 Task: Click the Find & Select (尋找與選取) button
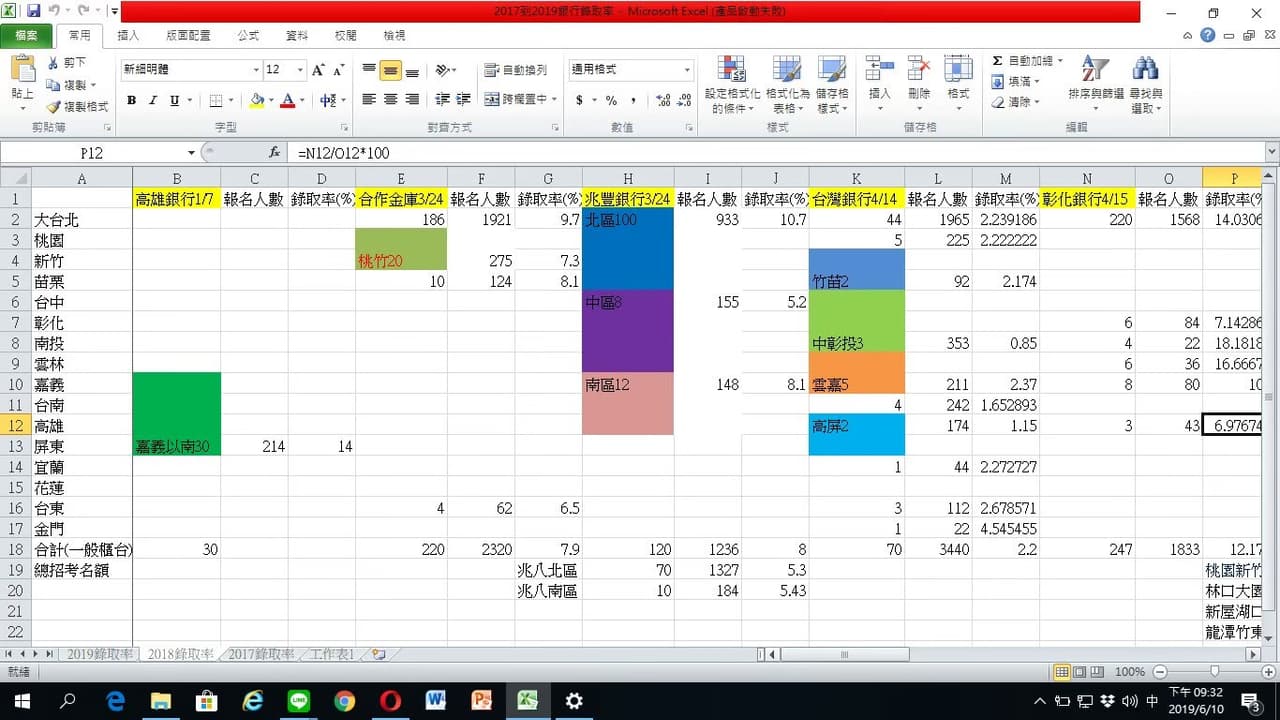click(1146, 84)
